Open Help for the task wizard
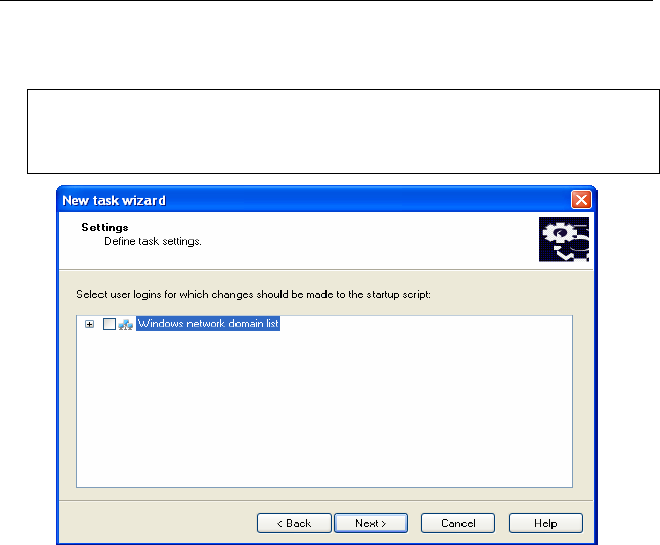This screenshot has width=660, height=545. pyautogui.click(x=546, y=523)
